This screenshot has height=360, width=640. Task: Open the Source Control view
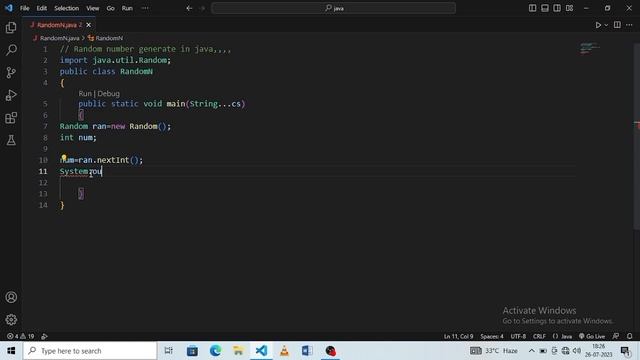coord(11,73)
